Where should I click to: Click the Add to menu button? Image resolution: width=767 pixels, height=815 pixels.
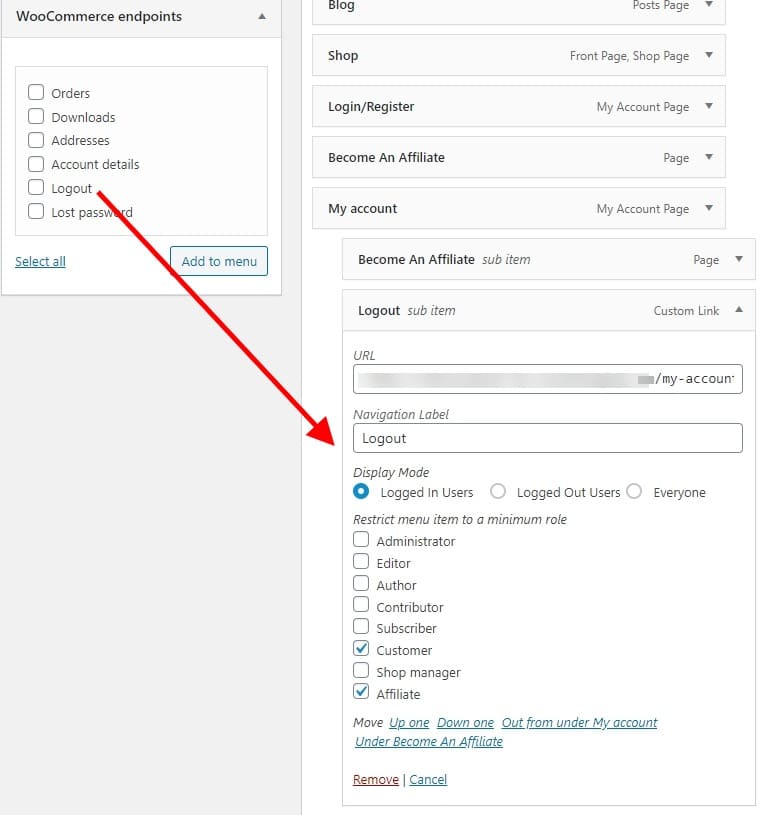[219, 261]
